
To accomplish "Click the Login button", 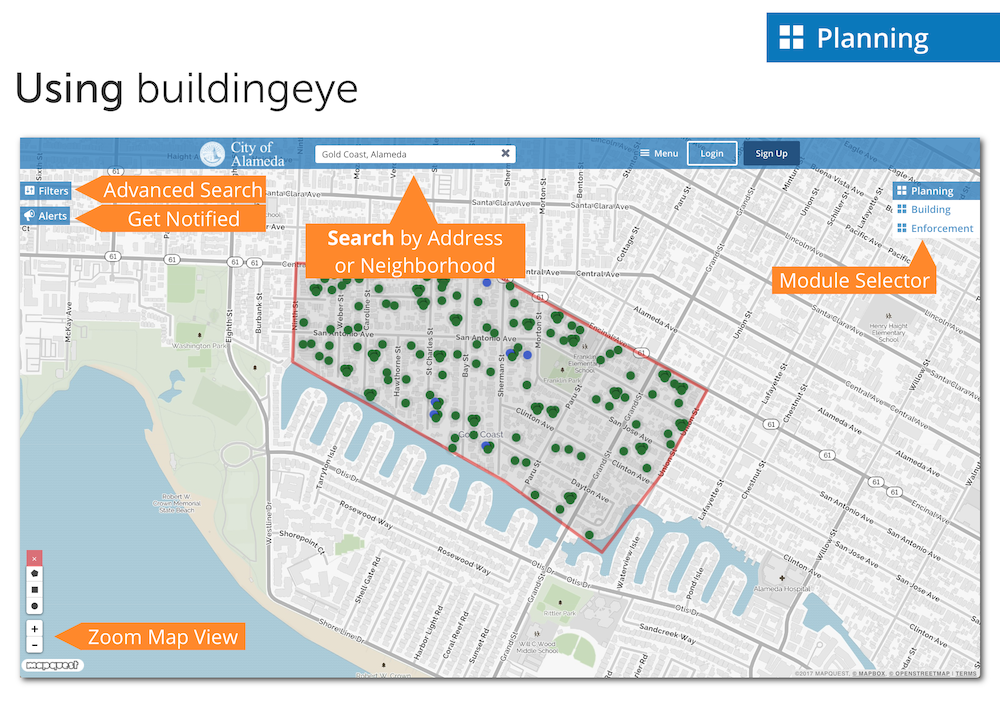I will tap(712, 154).
